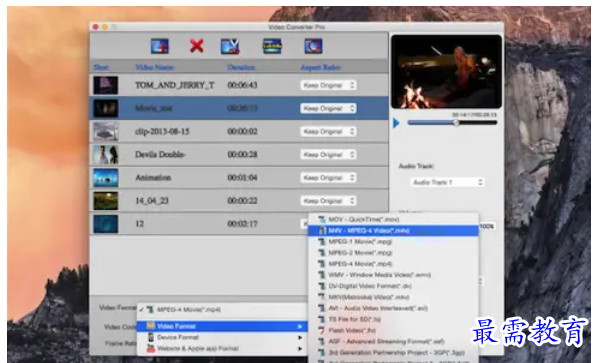
Task: Select MOV - QuickTime(*.mov) format
Action: [393, 219]
